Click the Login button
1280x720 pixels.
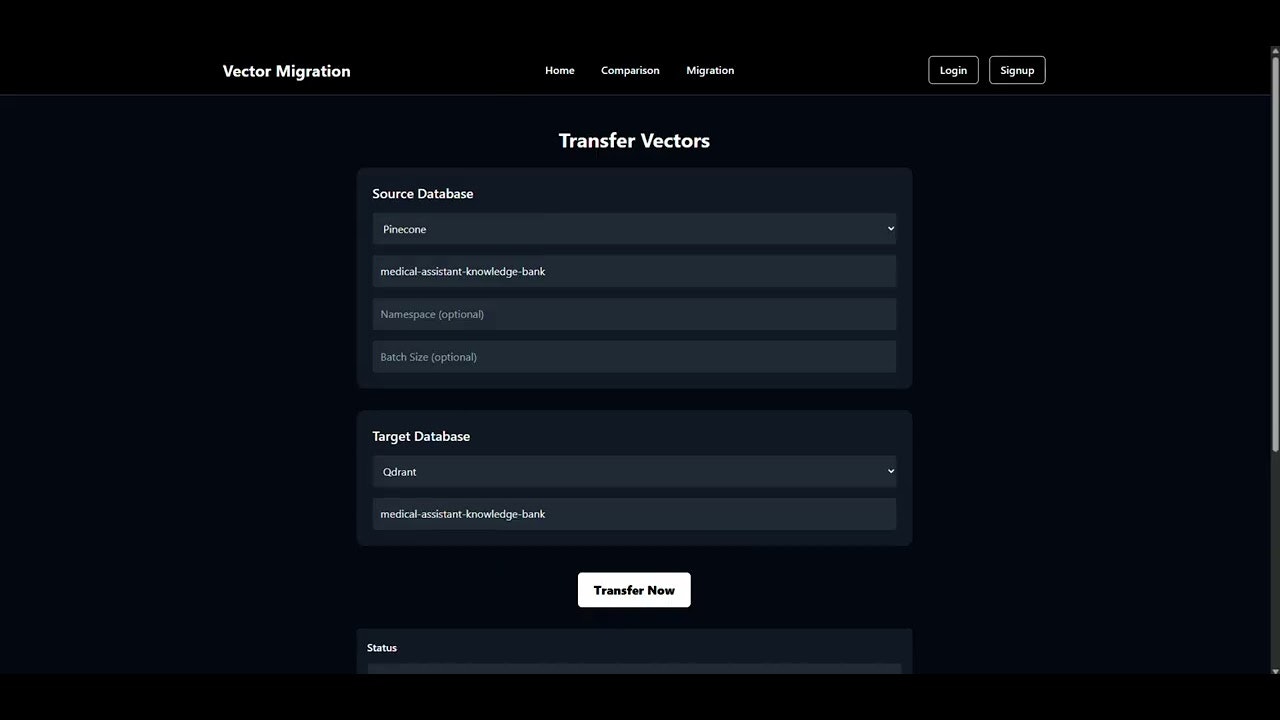[x=952, y=70]
